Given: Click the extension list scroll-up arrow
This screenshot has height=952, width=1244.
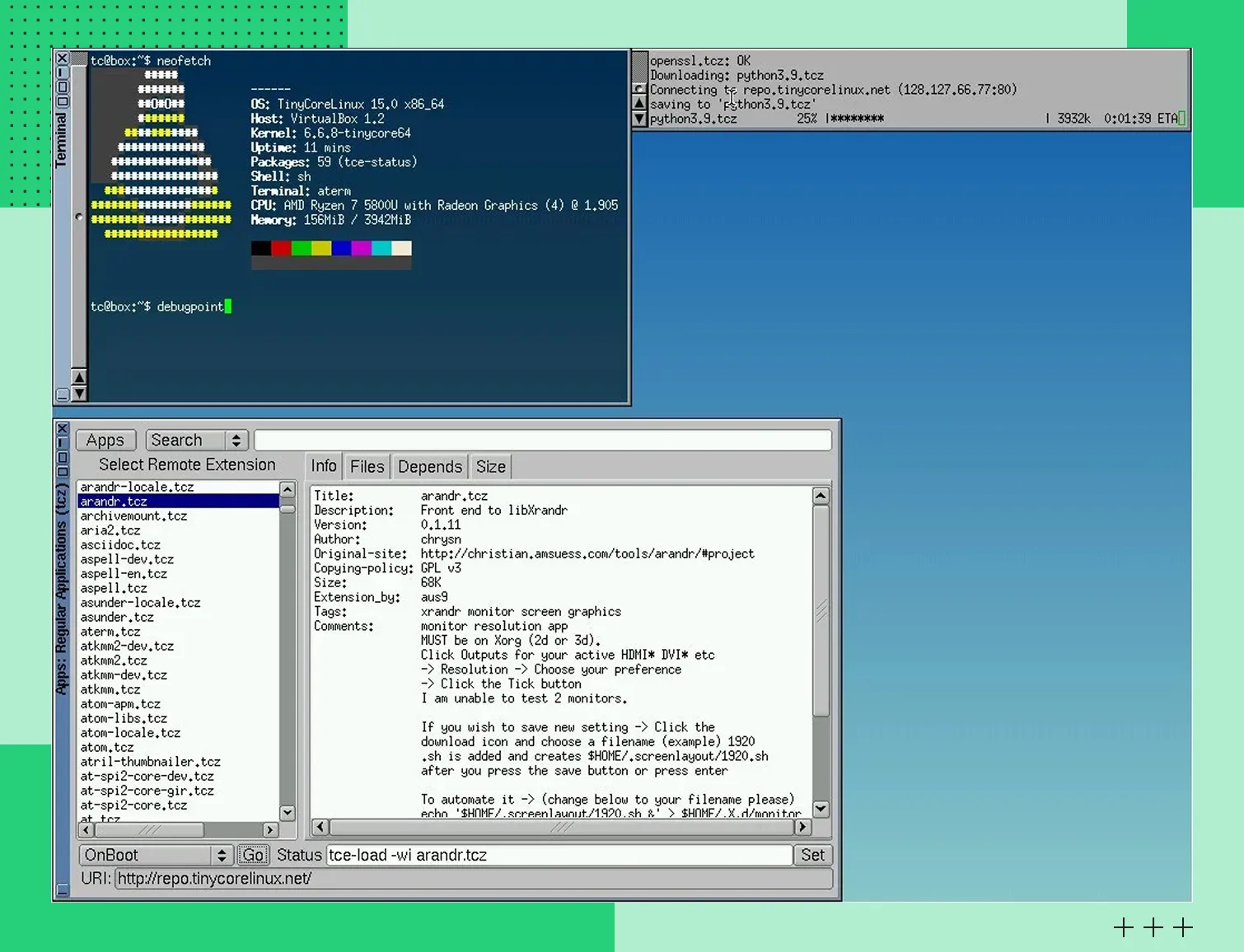Looking at the screenshot, I should click(288, 490).
